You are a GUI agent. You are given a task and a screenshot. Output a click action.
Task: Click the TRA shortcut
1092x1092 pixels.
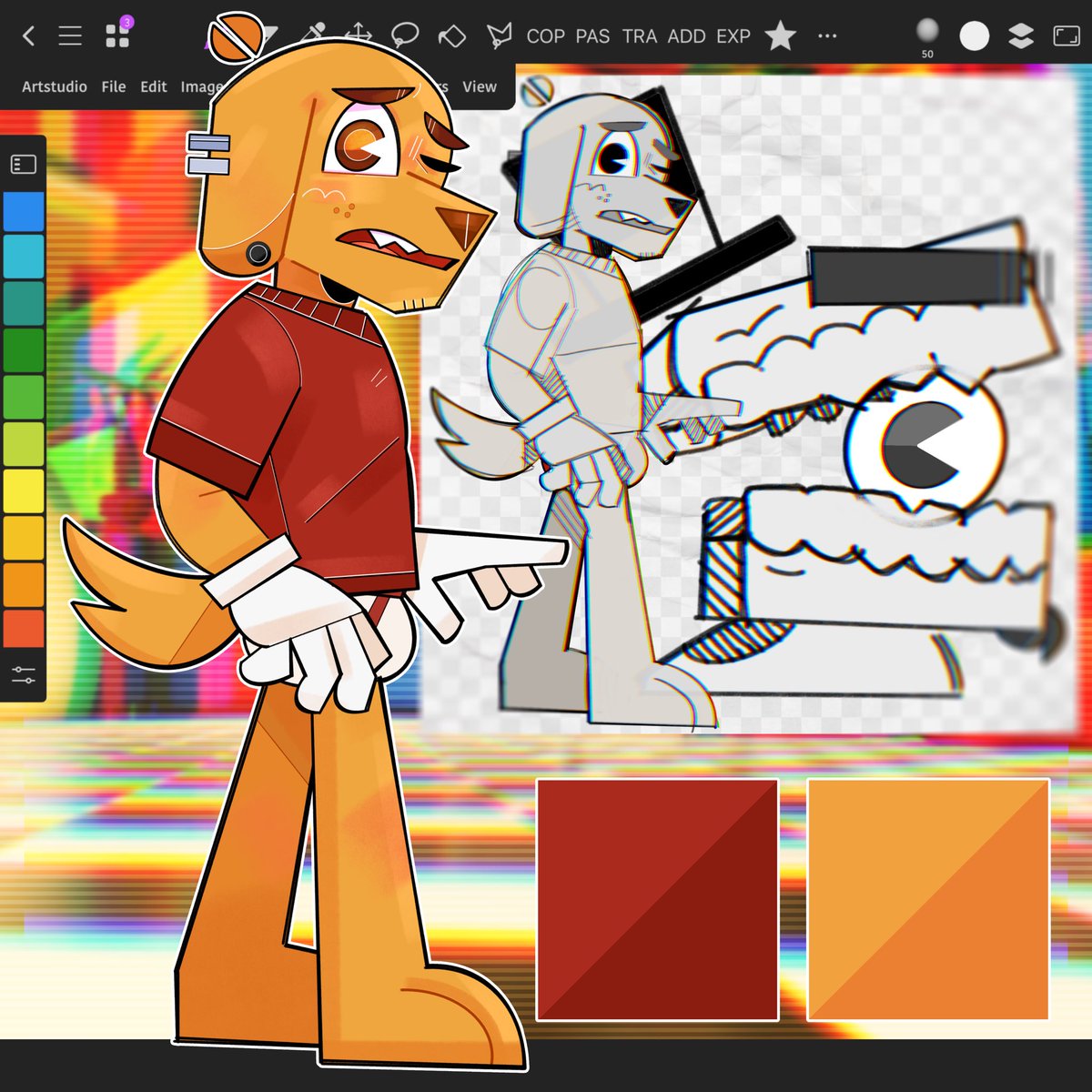coord(640,36)
